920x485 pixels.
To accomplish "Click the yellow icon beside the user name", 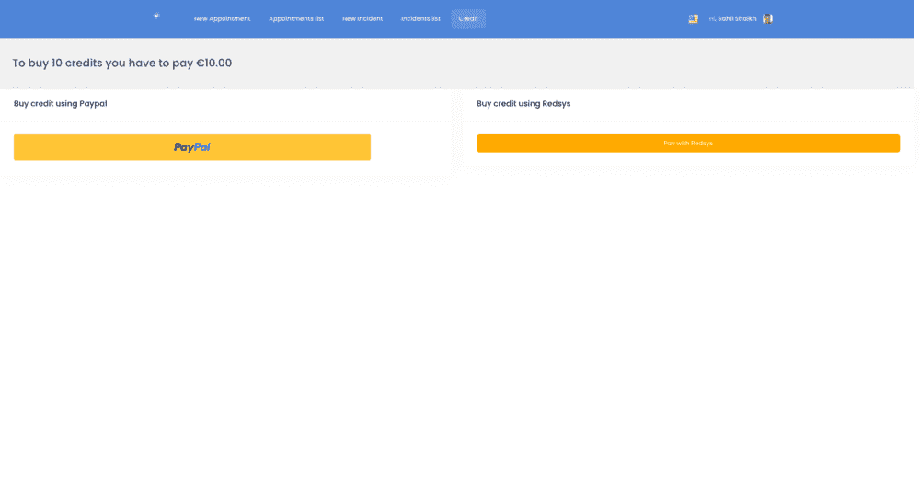I will (x=693, y=19).
